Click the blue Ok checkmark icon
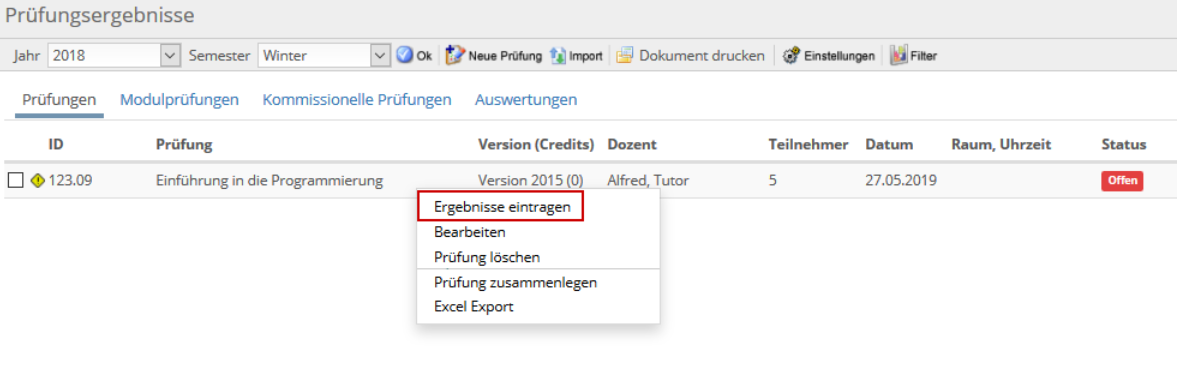Viewport: 1177px width, 389px height. click(405, 56)
